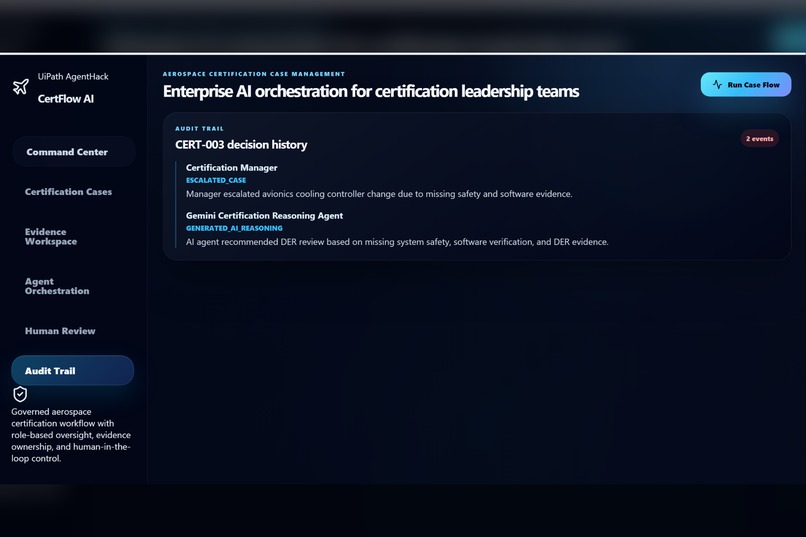The height and width of the screenshot is (537, 806).
Task: Click the pulse icon in Run Case Flow
Action: click(x=717, y=84)
